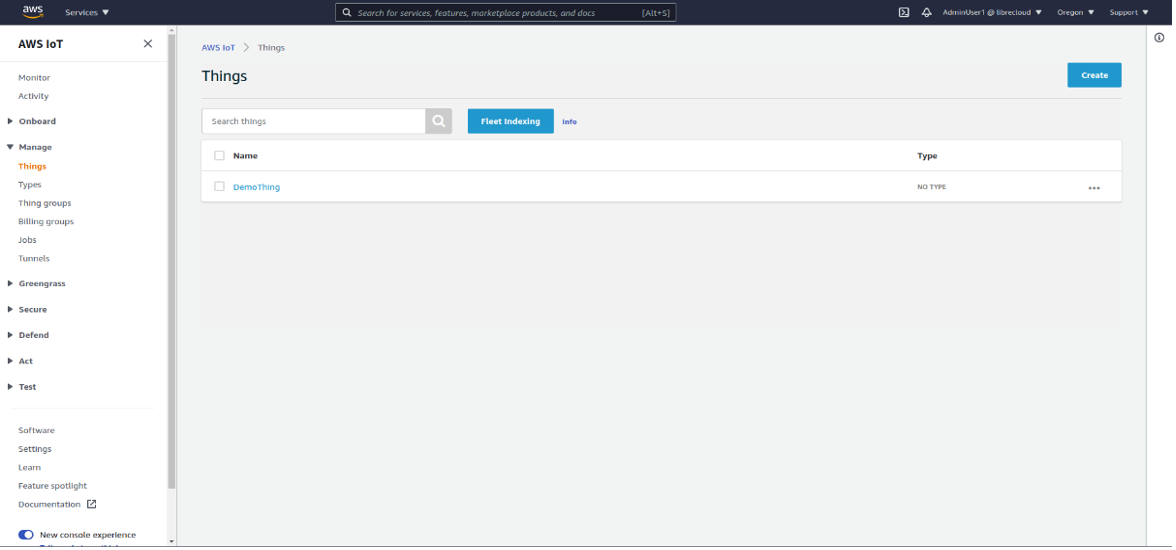Open the CloudShell terminal icon

coord(904,12)
